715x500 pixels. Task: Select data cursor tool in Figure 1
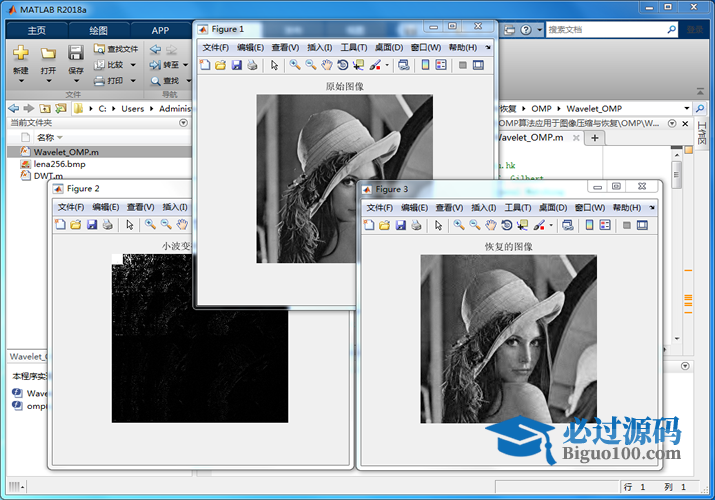point(358,65)
